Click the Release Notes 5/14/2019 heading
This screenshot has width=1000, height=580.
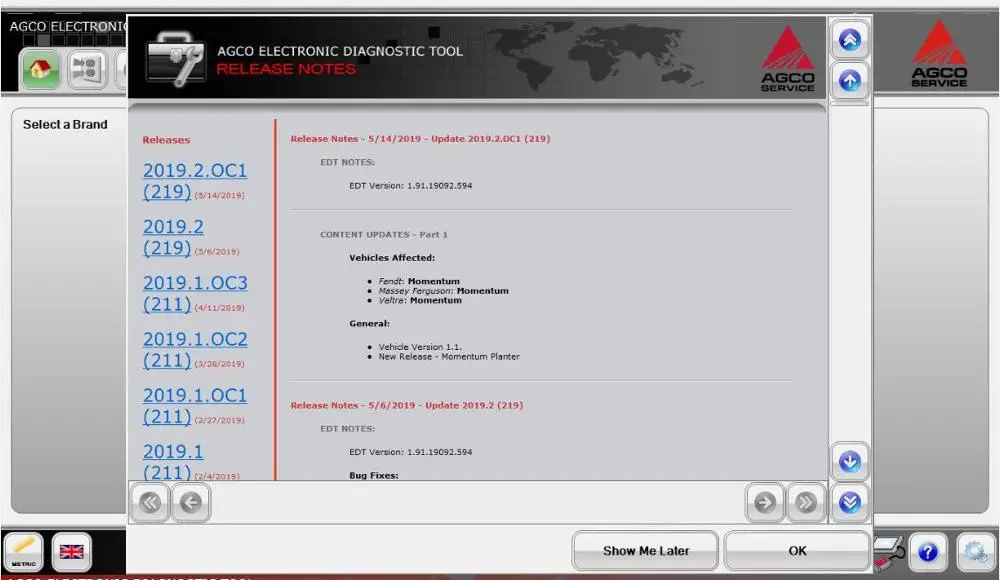pyautogui.click(x=420, y=138)
